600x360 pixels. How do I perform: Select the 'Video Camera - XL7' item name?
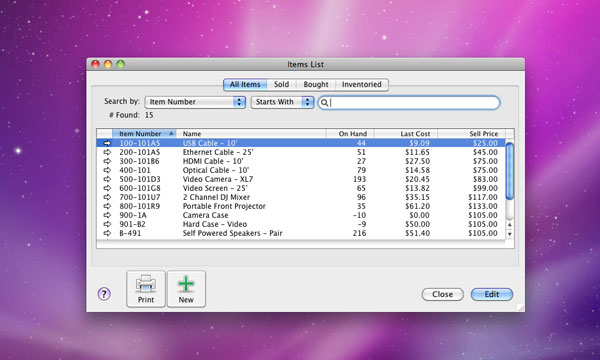click(218, 179)
